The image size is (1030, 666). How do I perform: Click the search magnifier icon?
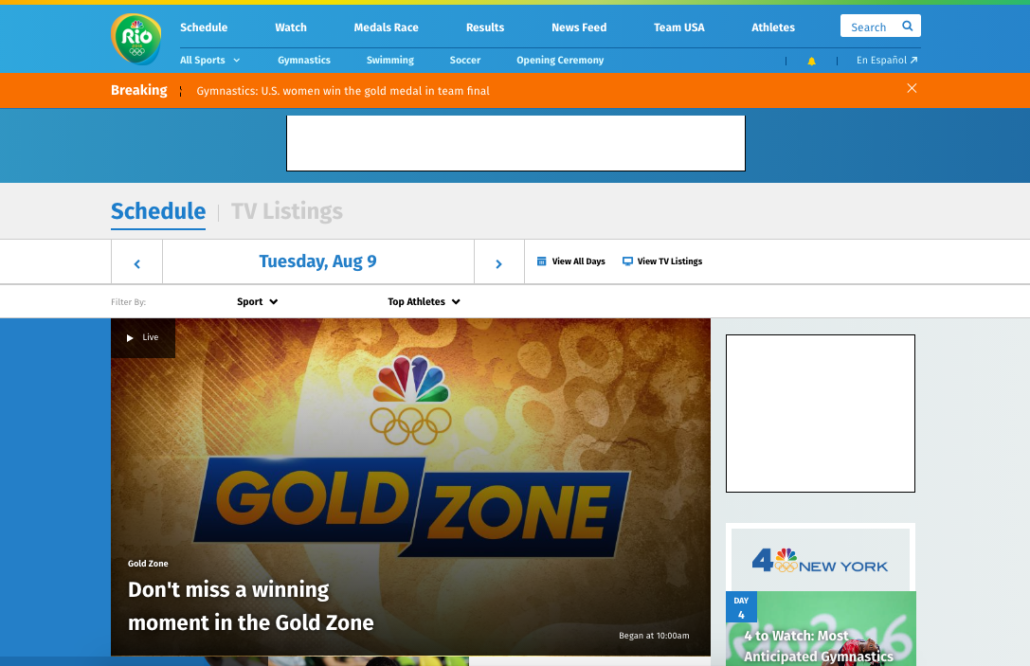(x=907, y=26)
